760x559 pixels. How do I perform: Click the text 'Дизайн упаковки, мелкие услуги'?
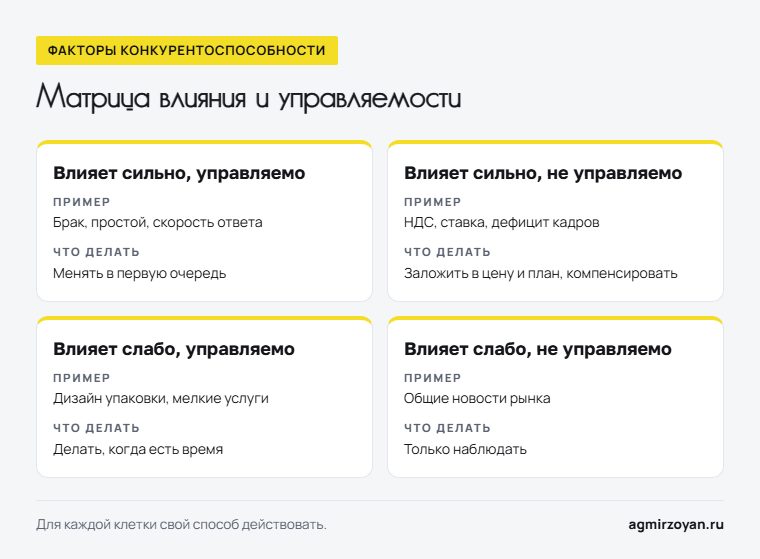tap(161, 399)
